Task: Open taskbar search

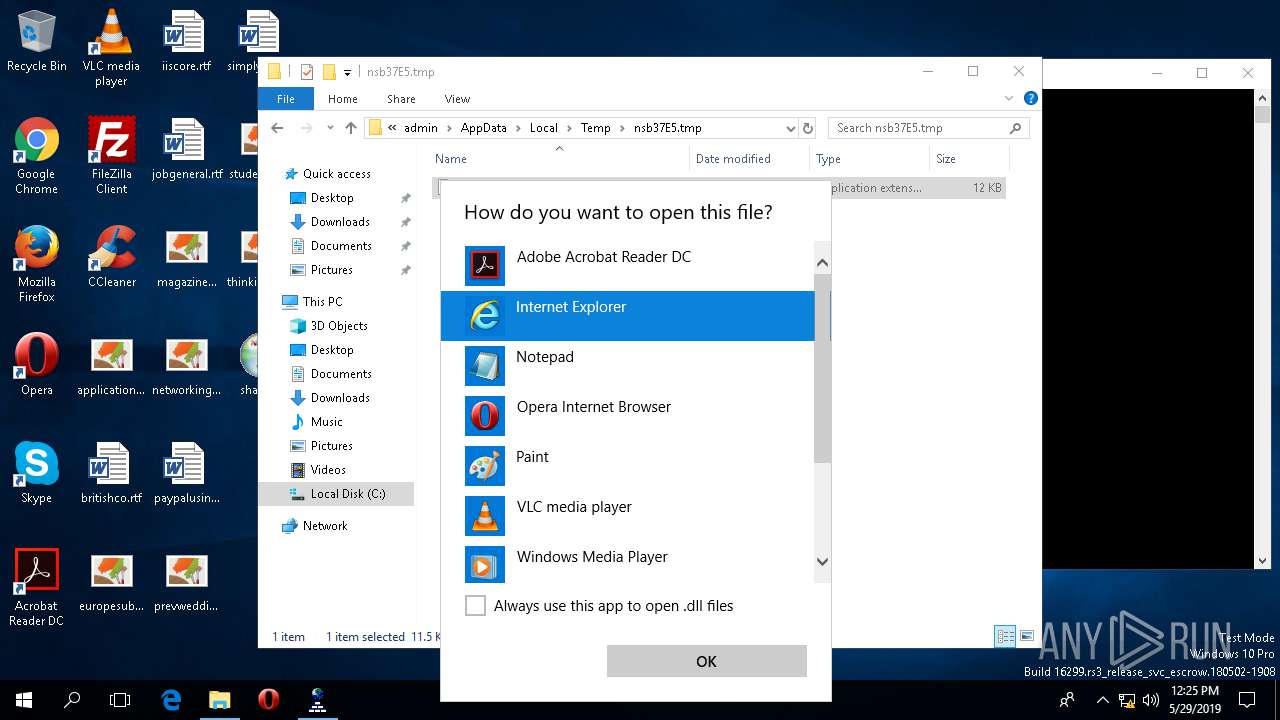Action: (x=72, y=700)
